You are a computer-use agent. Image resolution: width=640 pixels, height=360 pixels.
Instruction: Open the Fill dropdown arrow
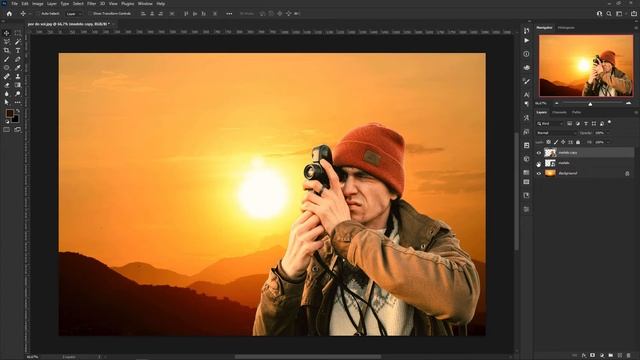[607, 142]
